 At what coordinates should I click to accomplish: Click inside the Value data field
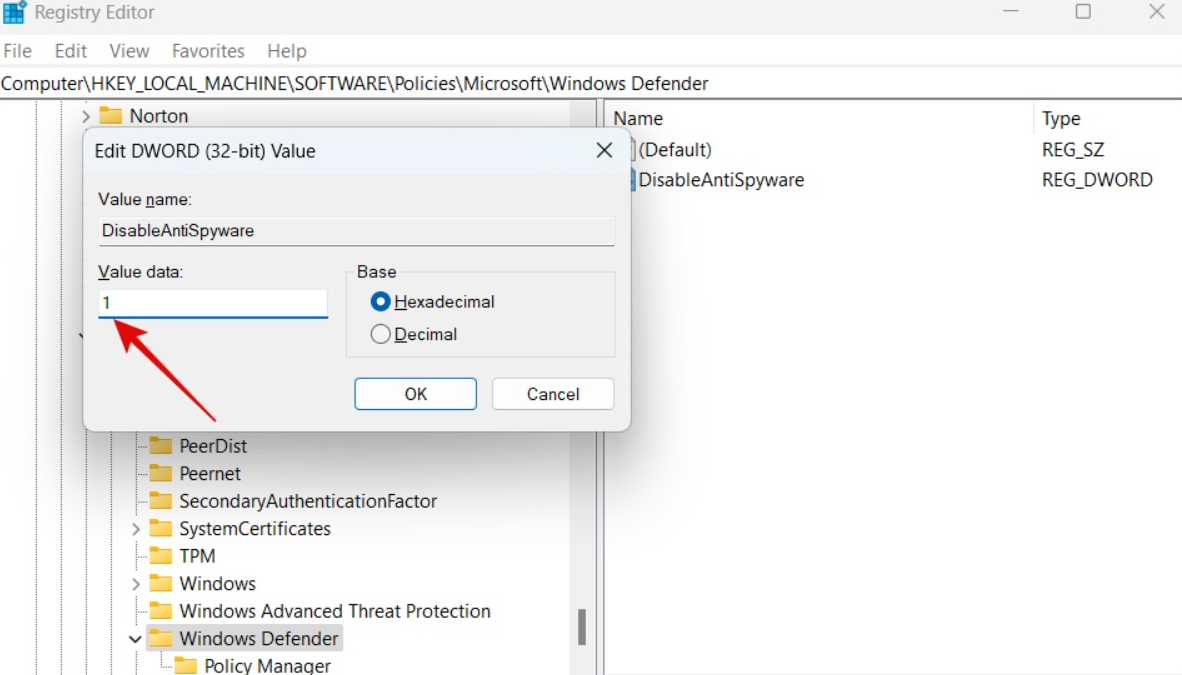click(x=211, y=302)
